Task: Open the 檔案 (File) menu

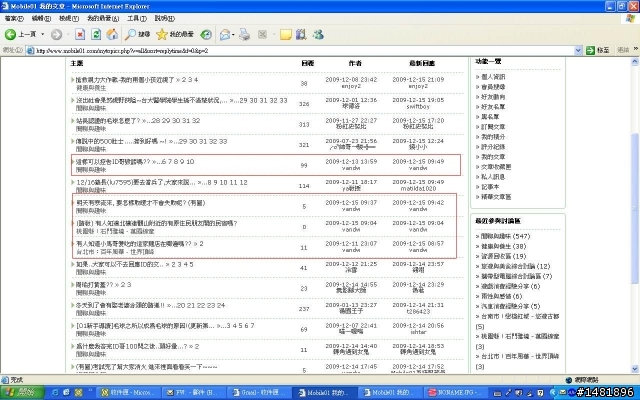Action: pyautogui.click(x=12, y=18)
